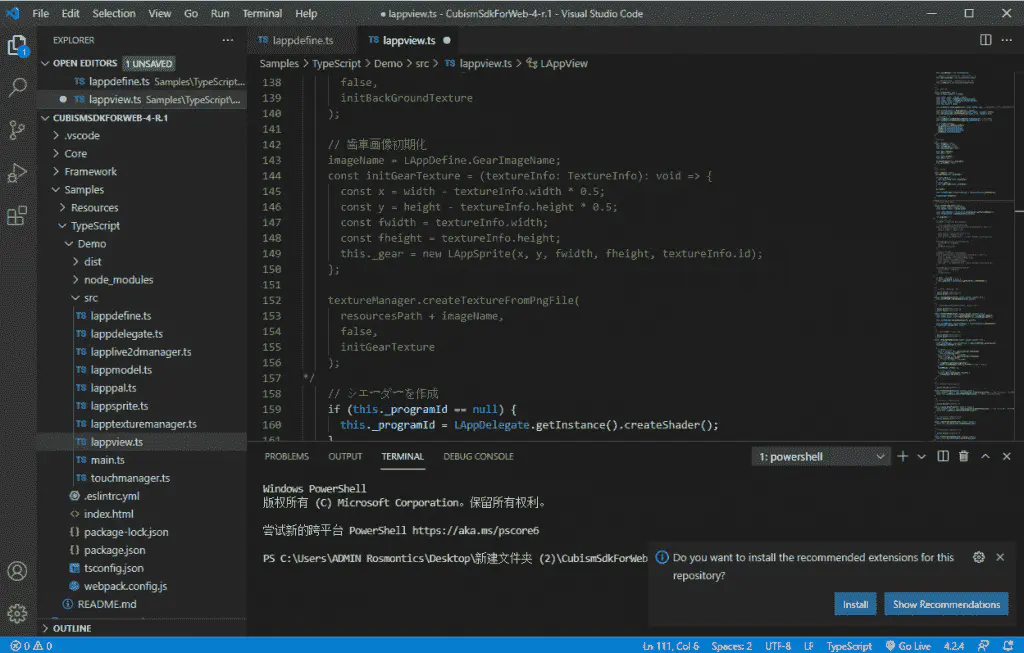Screen dimensions: 1024x653
Task: Switch to Debug Console tab
Action: point(478,456)
